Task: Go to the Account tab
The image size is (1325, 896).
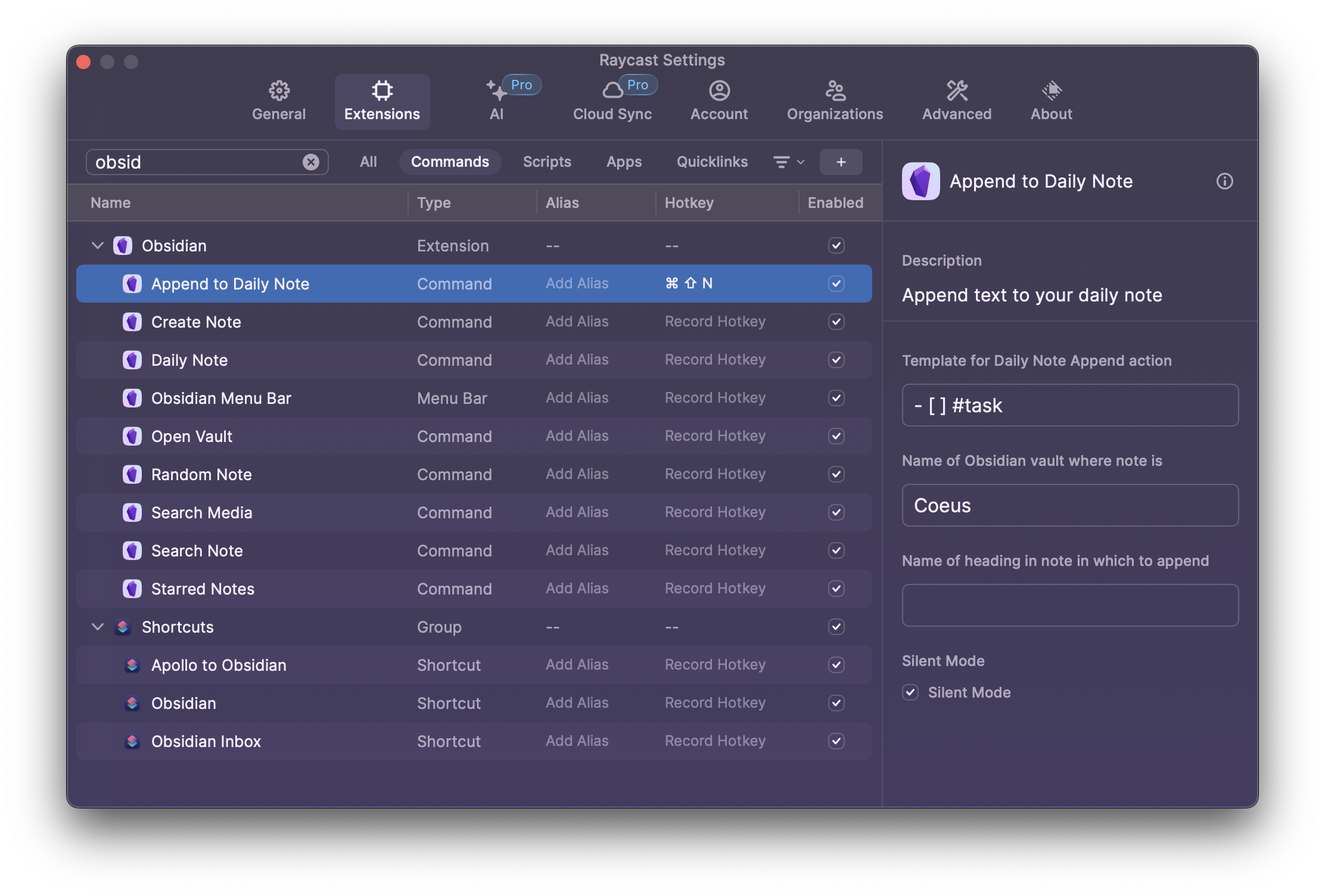Action: (x=719, y=101)
